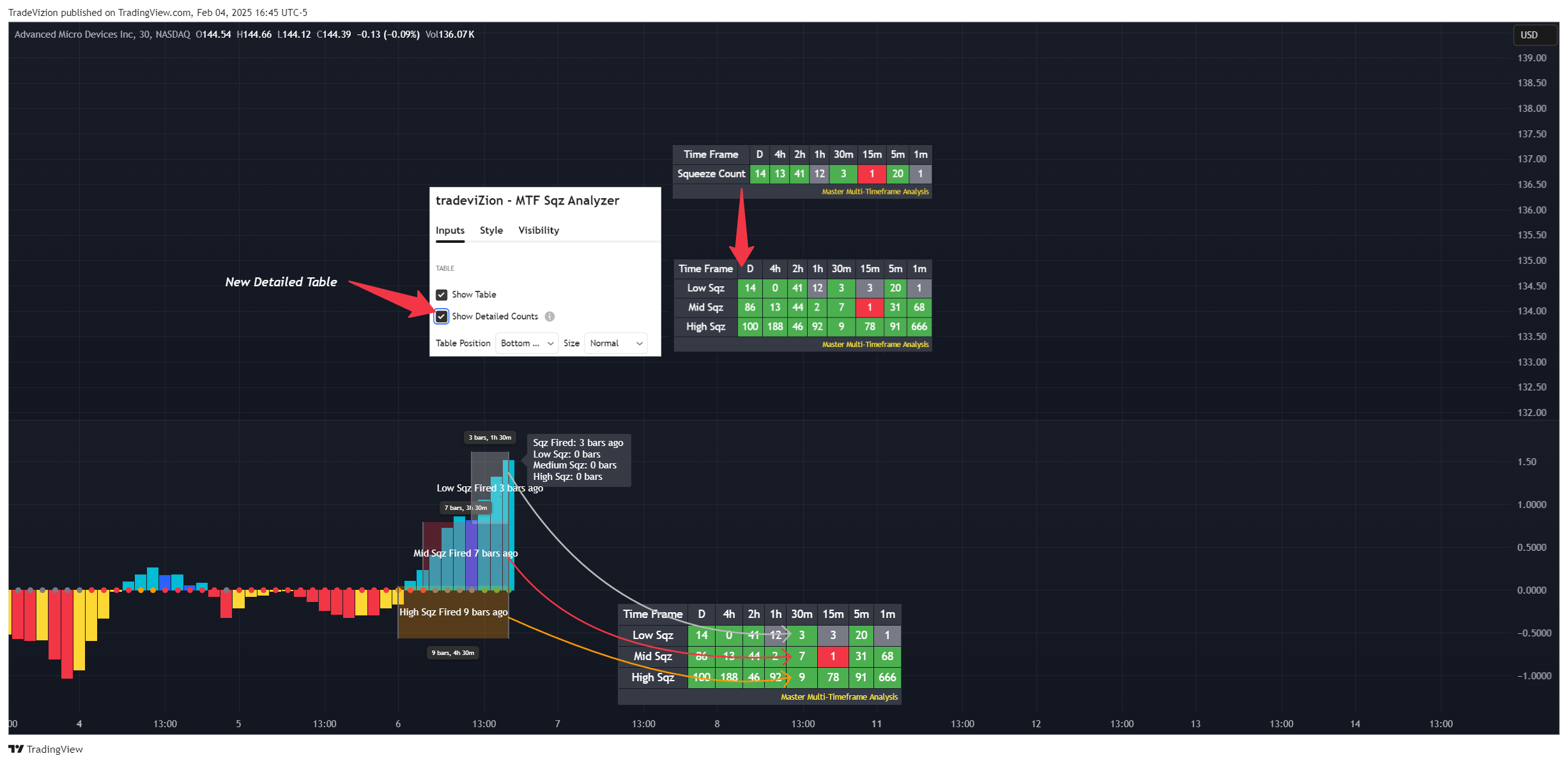Click the gray 12 cell in Squeeze Count row
This screenshot has height=763, width=1568.
pos(819,174)
